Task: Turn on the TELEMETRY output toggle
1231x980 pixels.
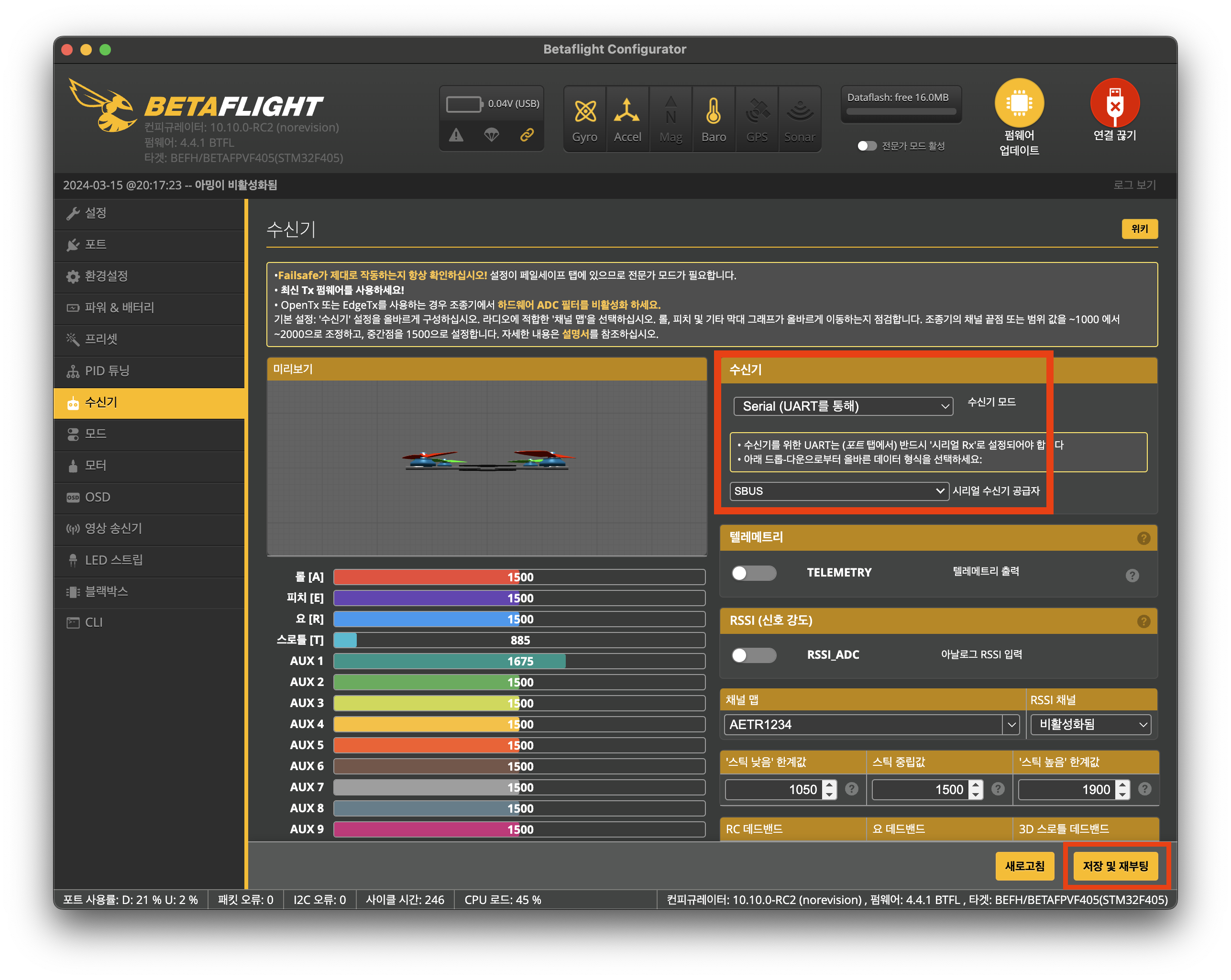Action: 754,573
